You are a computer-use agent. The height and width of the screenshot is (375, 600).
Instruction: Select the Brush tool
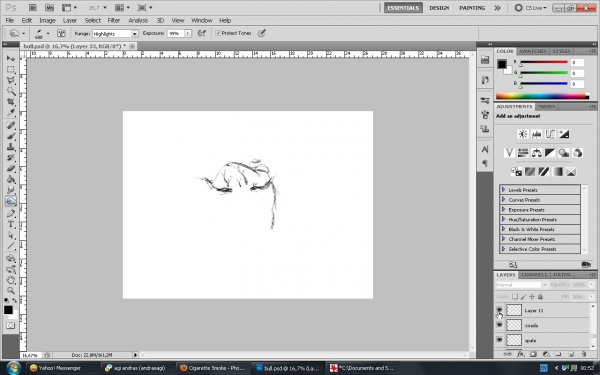pyautogui.click(x=11, y=136)
